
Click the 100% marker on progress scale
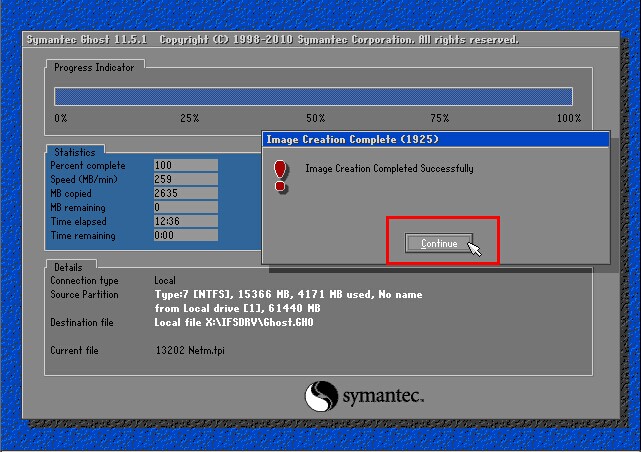pyautogui.click(x=568, y=118)
